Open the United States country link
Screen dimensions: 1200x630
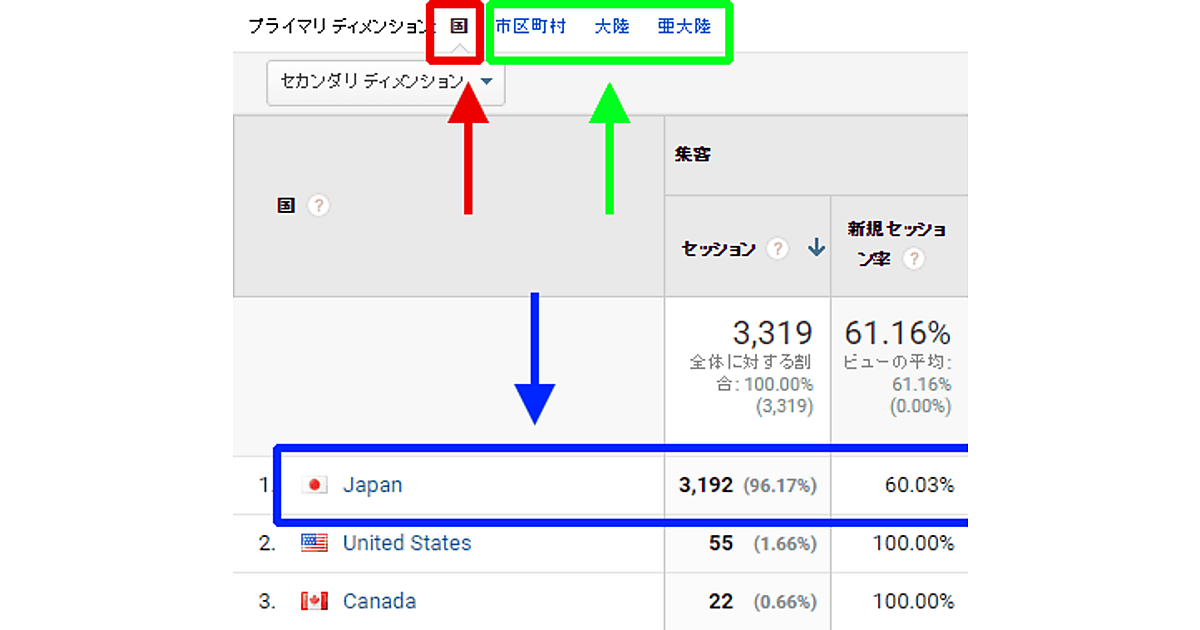click(x=407, y=543)
